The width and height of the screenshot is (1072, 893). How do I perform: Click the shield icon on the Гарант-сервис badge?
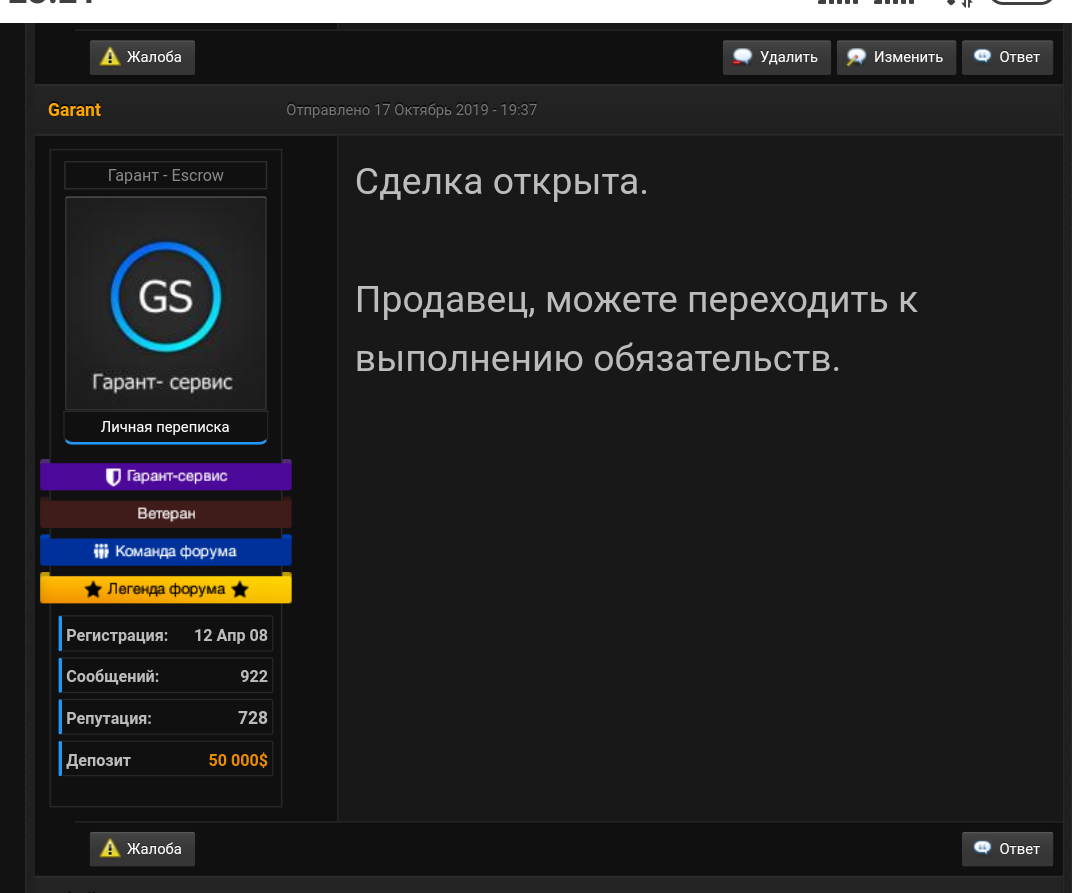tap(113, 477)
